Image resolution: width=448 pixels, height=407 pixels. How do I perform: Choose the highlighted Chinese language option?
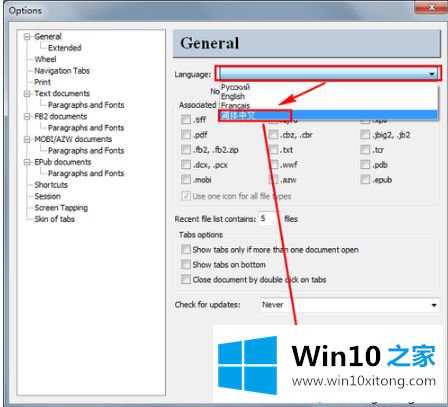pyautogui.click(x=328, y=115)
